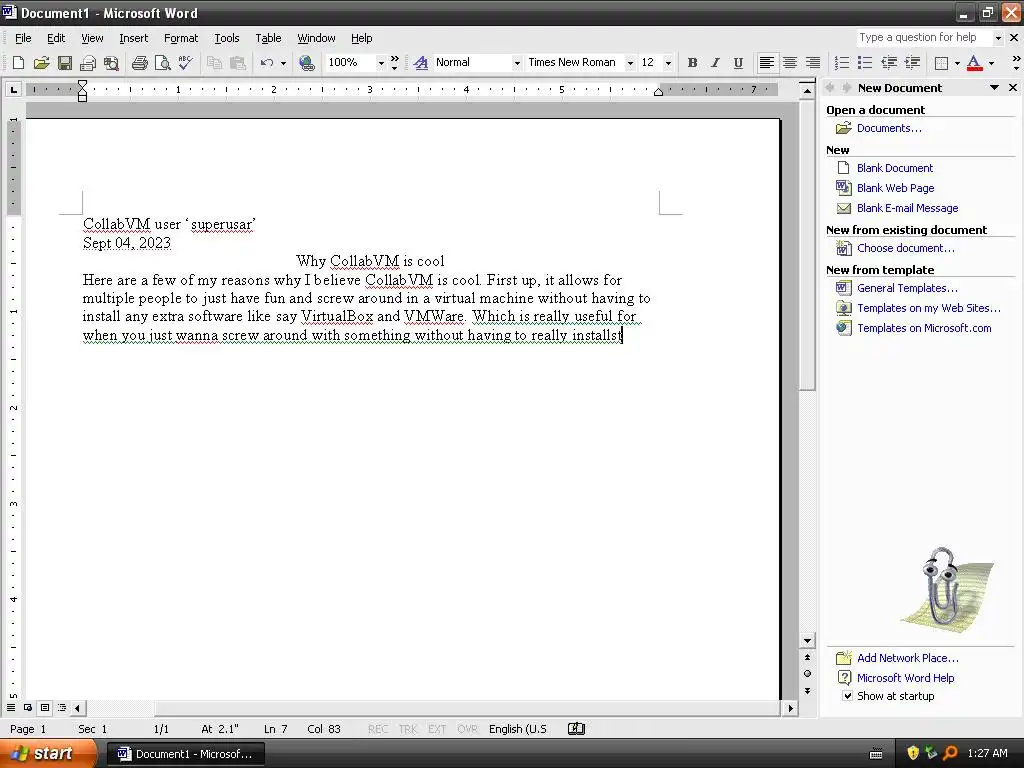Click the Search toolbar icon
This screenshot has width=1024, height=768.
pyautogui.click(x=111, y=63)
